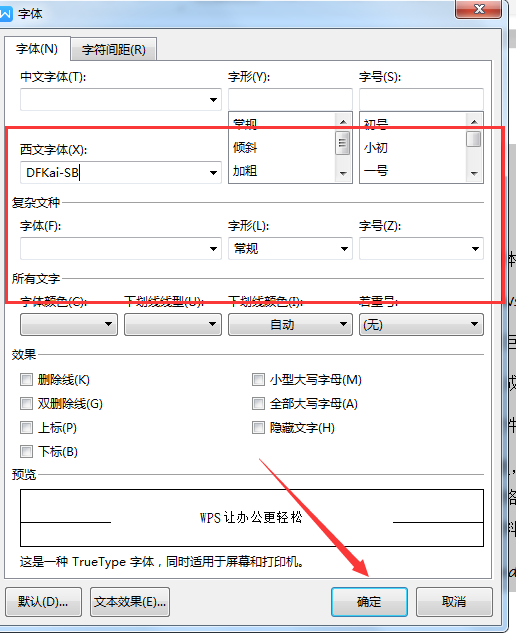Click the WPS logo icon in title bar
This screenshot has height=640, width=516.
pos(6,14)
